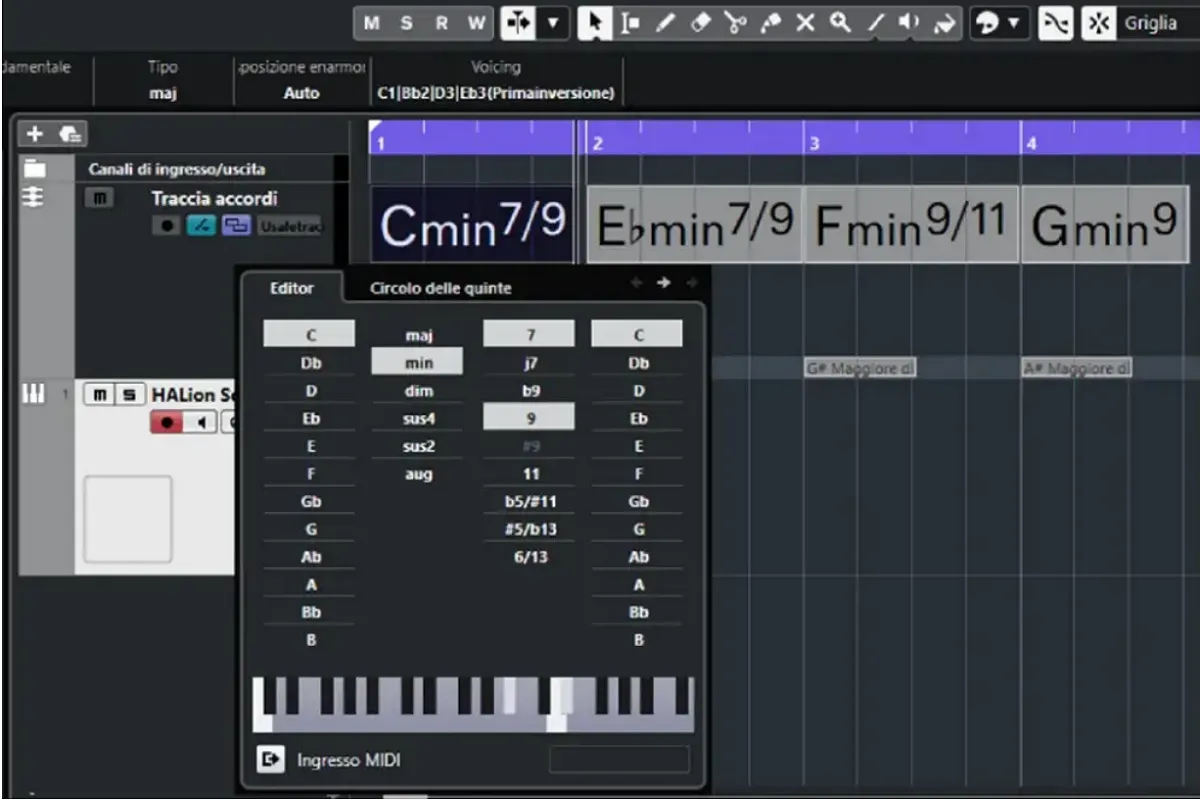The image size is (1200, 800).
Task: Open the Griglia snap type dropdown
Action: (x=1150, y=23)
